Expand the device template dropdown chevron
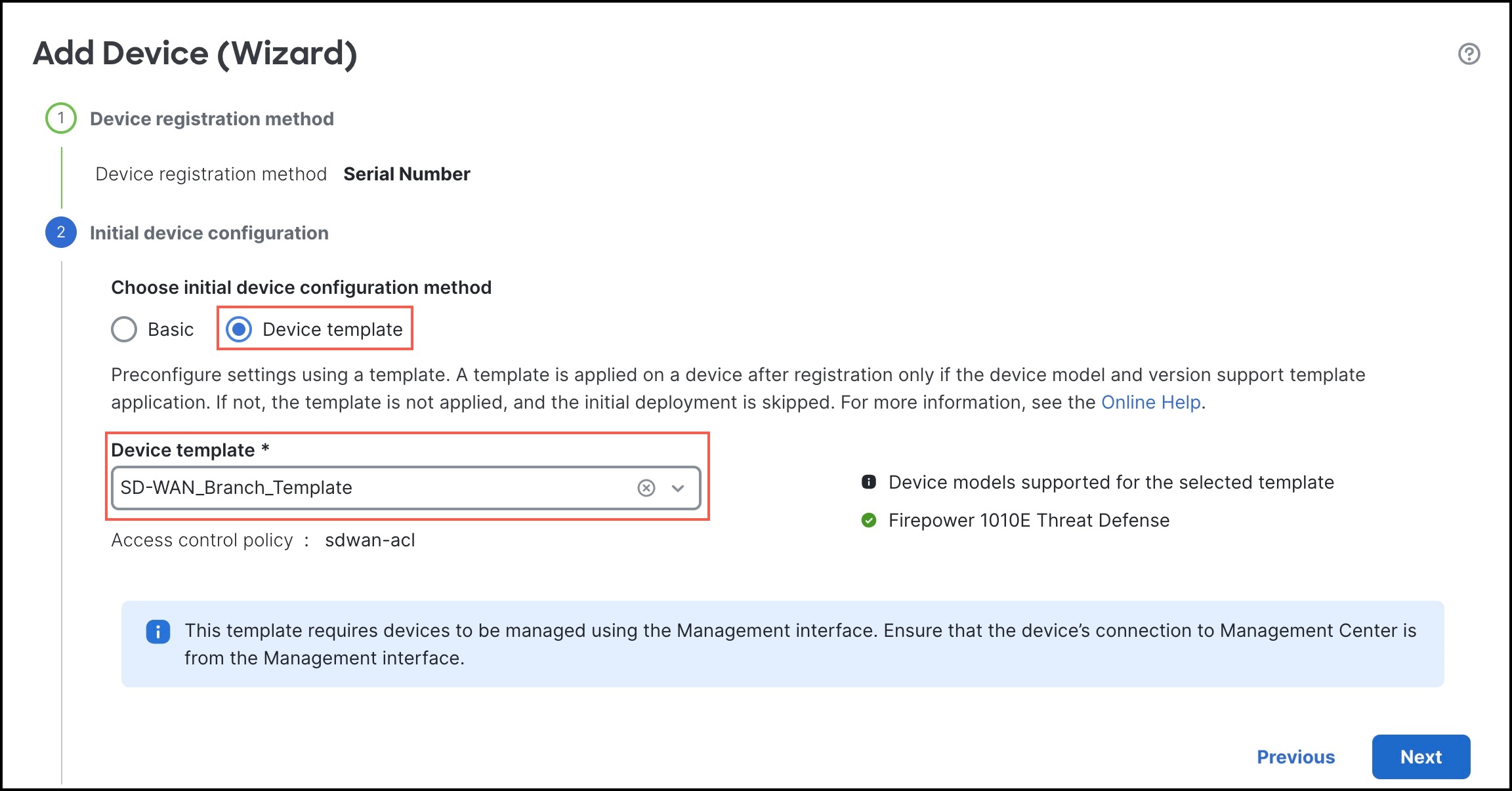Viewport: 1512px width, 791px height. coord(677,487)
